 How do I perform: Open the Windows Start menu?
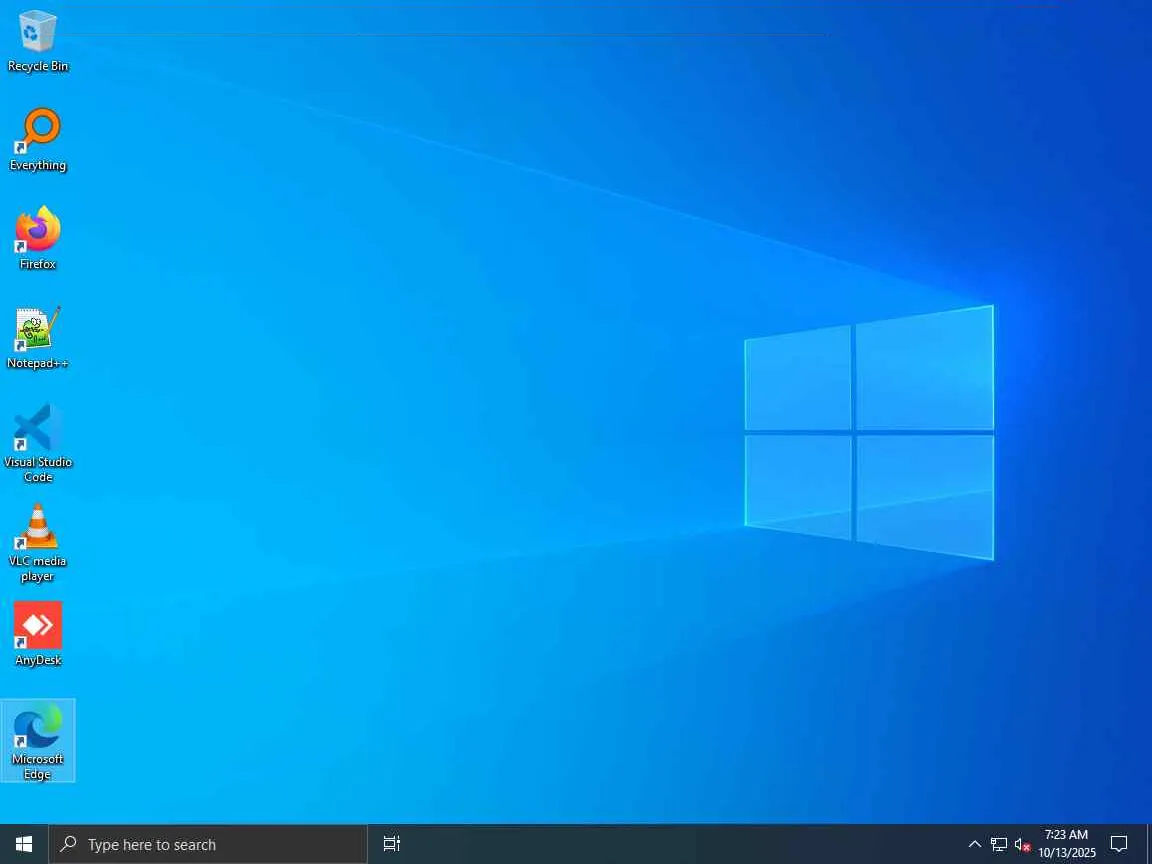click(24, 844)
